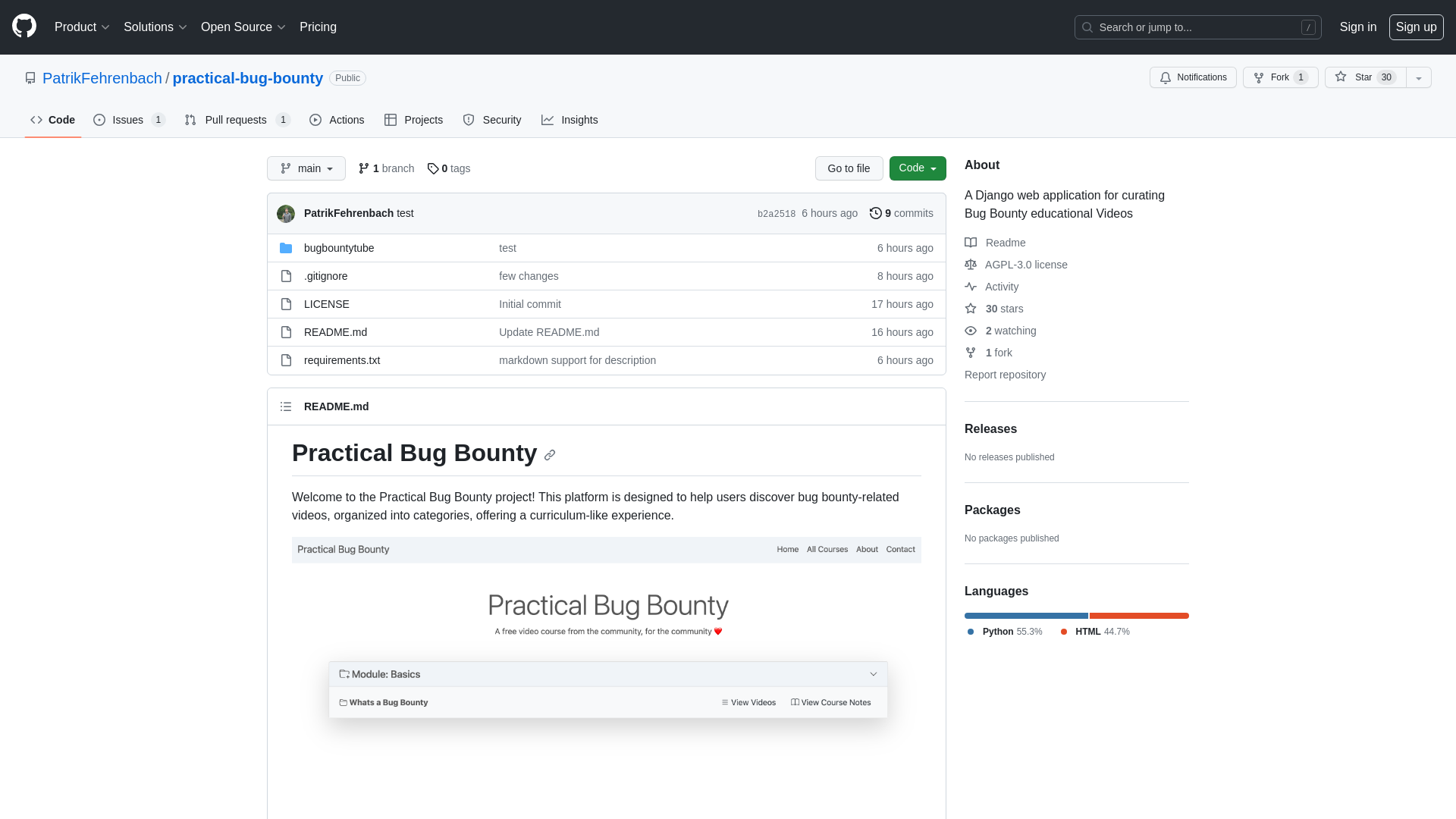
Task: Select the Issues tab
Action: (x=128, y=120)
